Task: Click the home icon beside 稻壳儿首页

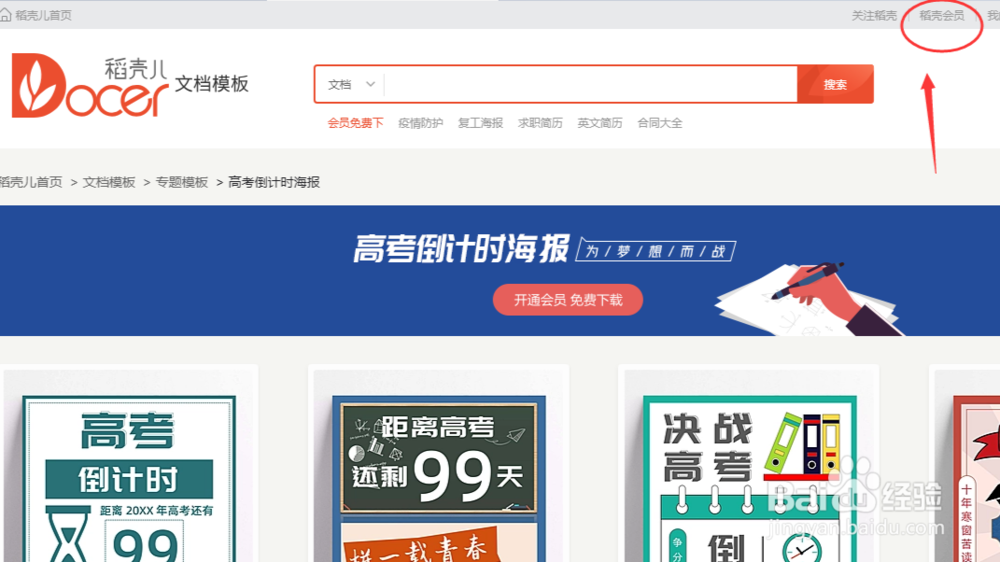Action: click(5, 15)
